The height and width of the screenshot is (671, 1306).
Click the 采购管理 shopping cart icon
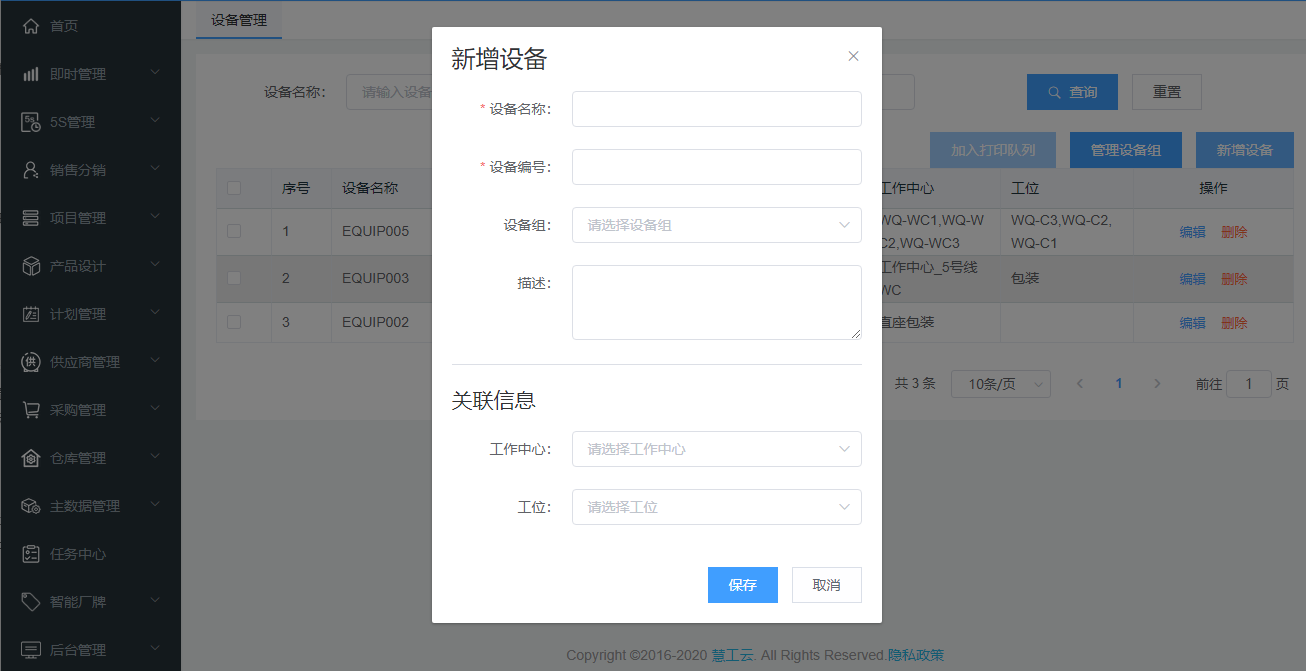coord(31,410)
